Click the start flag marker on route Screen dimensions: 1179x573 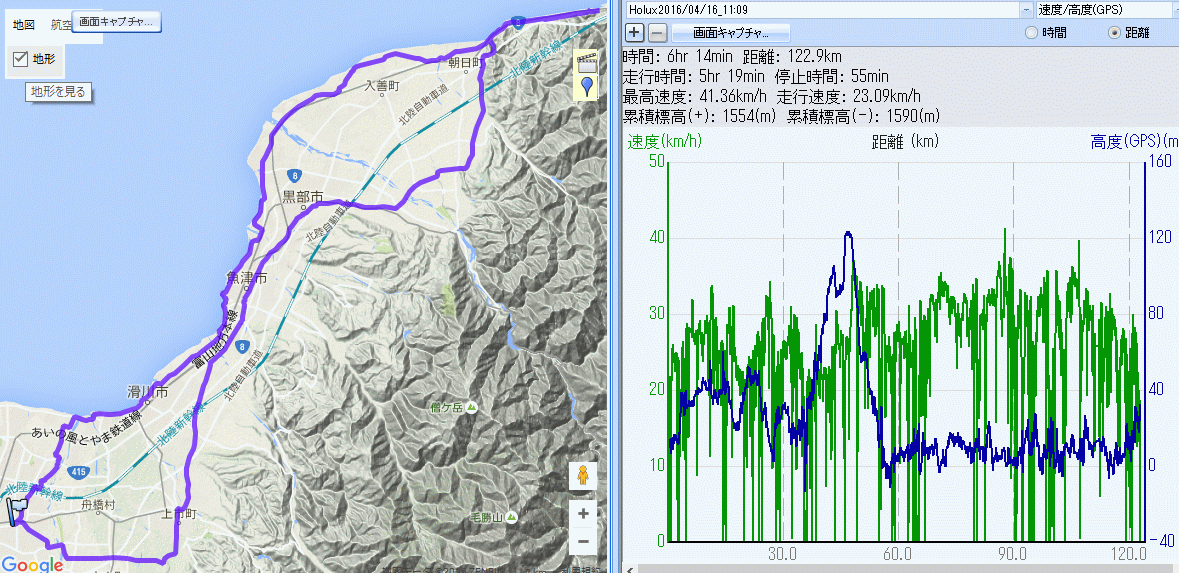(x=16, y=510)
